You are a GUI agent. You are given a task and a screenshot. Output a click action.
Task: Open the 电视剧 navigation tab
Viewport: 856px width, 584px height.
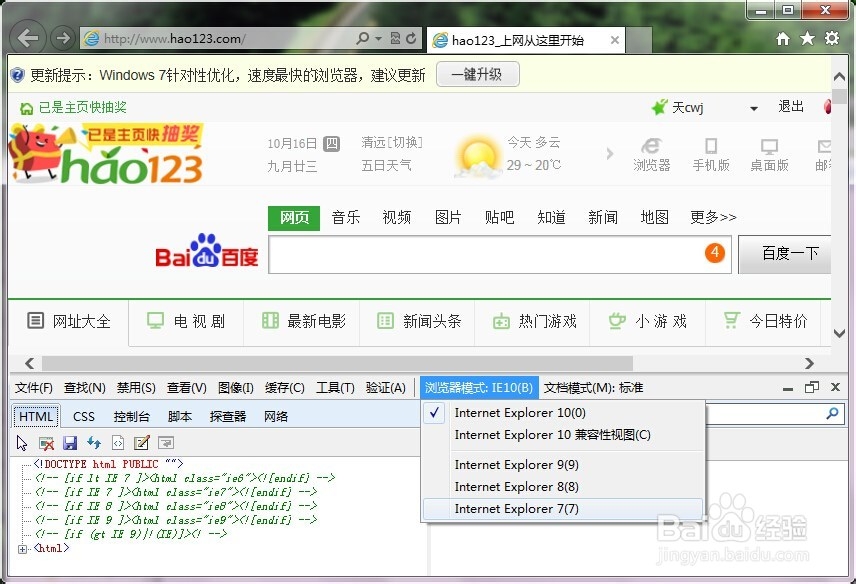pyautogui.click(x=186, y=321)
